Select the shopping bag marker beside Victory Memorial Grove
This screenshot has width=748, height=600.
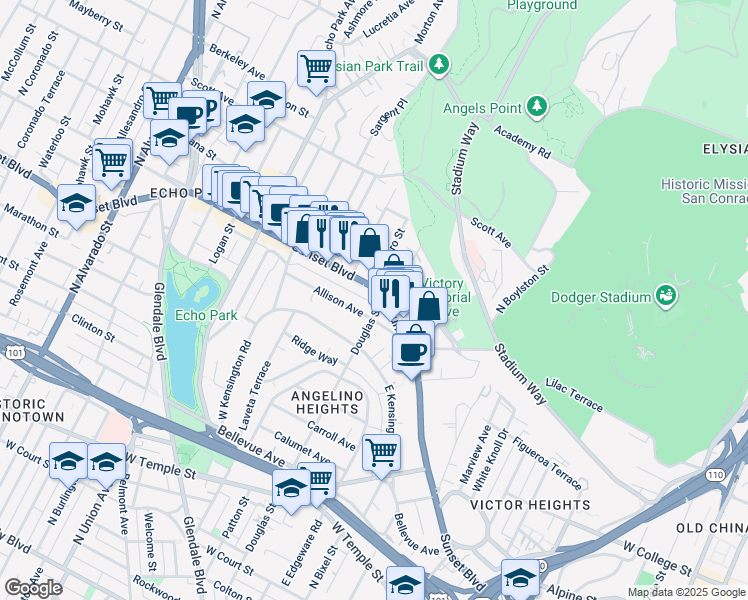[x=428, y=307]
